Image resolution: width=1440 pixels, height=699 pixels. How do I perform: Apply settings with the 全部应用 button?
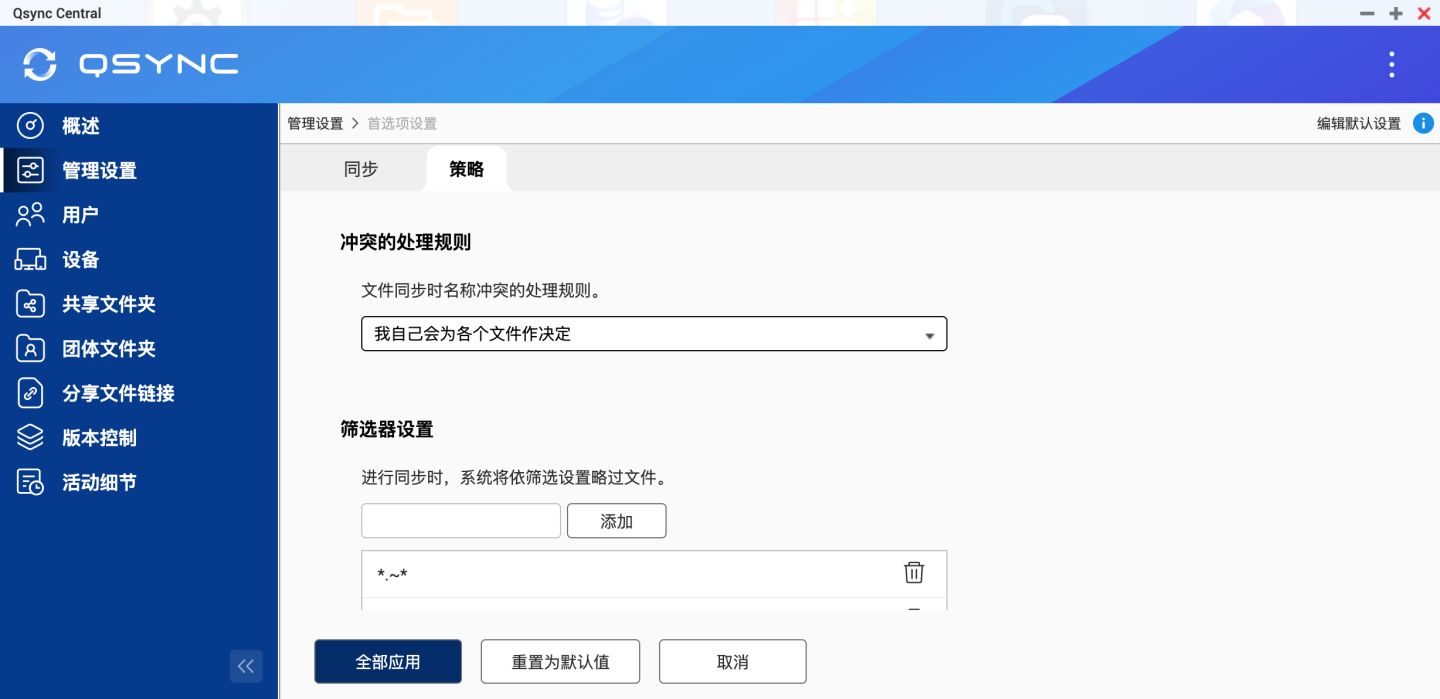pyautogui.click(x=388, y=661)
